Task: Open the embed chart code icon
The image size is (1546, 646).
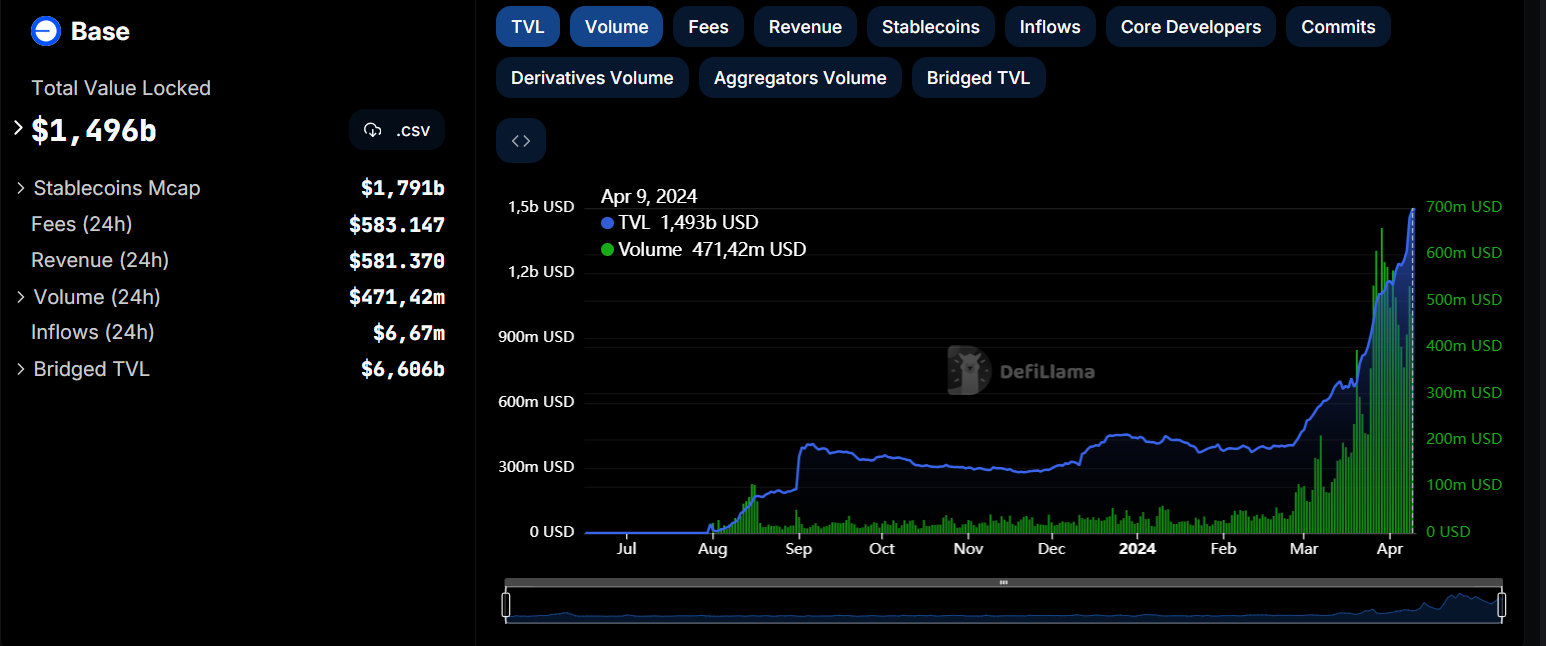Action: click(x=521, y=141)
